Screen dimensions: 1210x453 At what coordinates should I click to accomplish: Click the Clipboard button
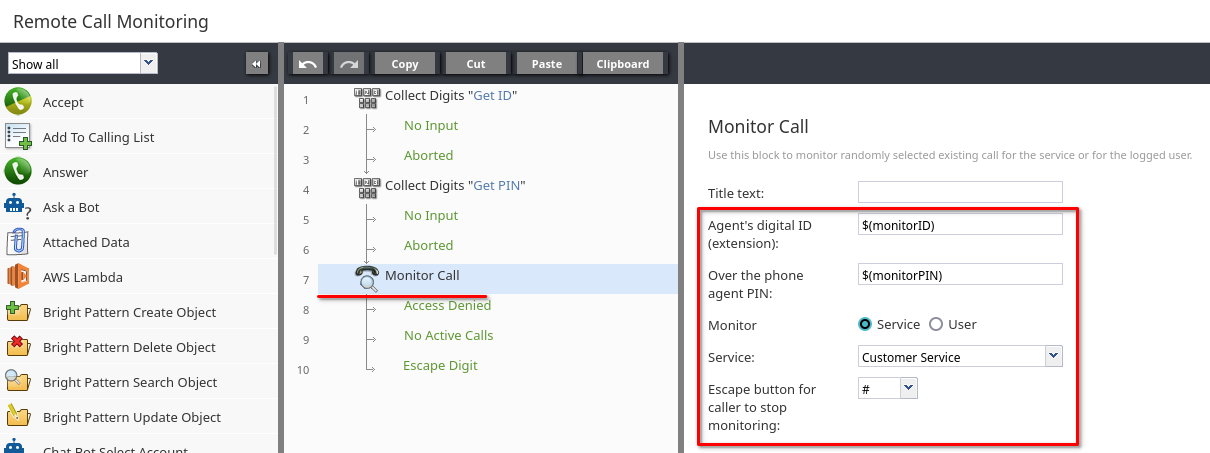click(623, 64)
